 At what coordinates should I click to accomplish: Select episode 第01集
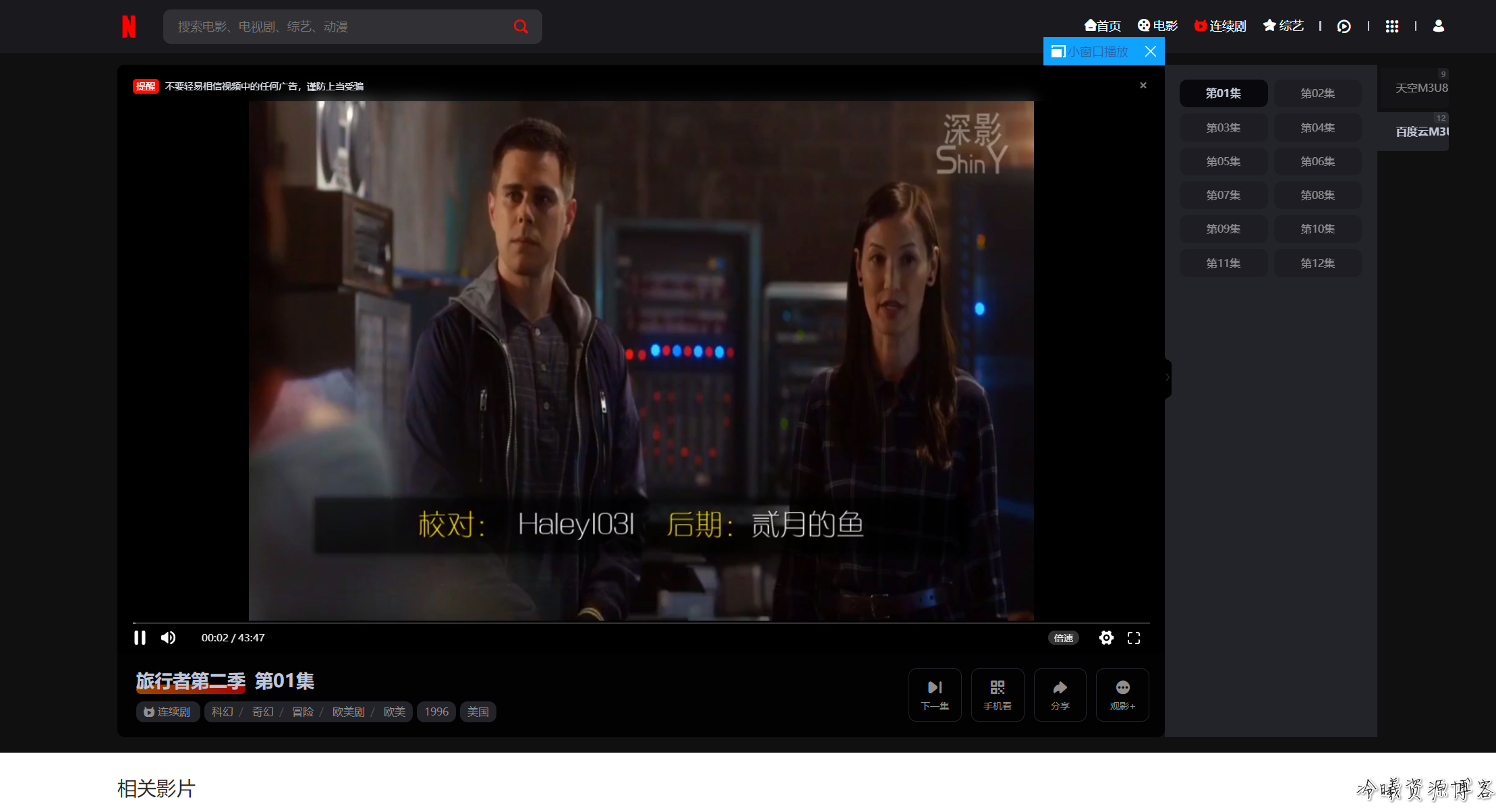click(1224, 93)
